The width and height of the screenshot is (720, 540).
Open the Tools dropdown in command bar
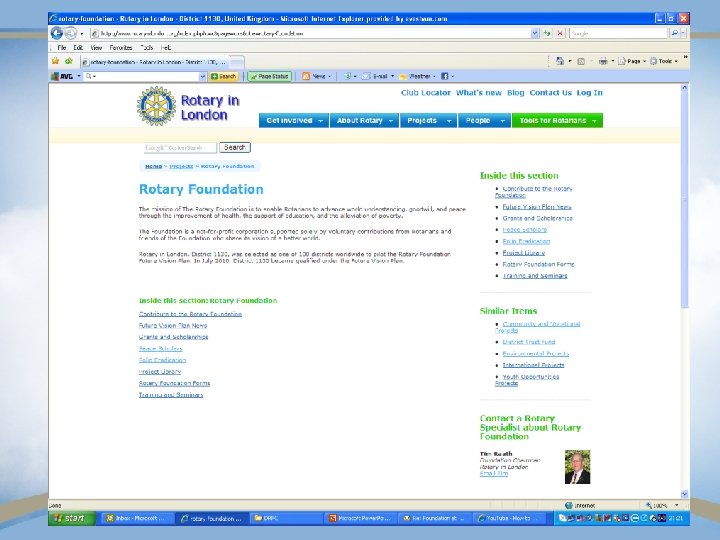click(x=664, y=61)
